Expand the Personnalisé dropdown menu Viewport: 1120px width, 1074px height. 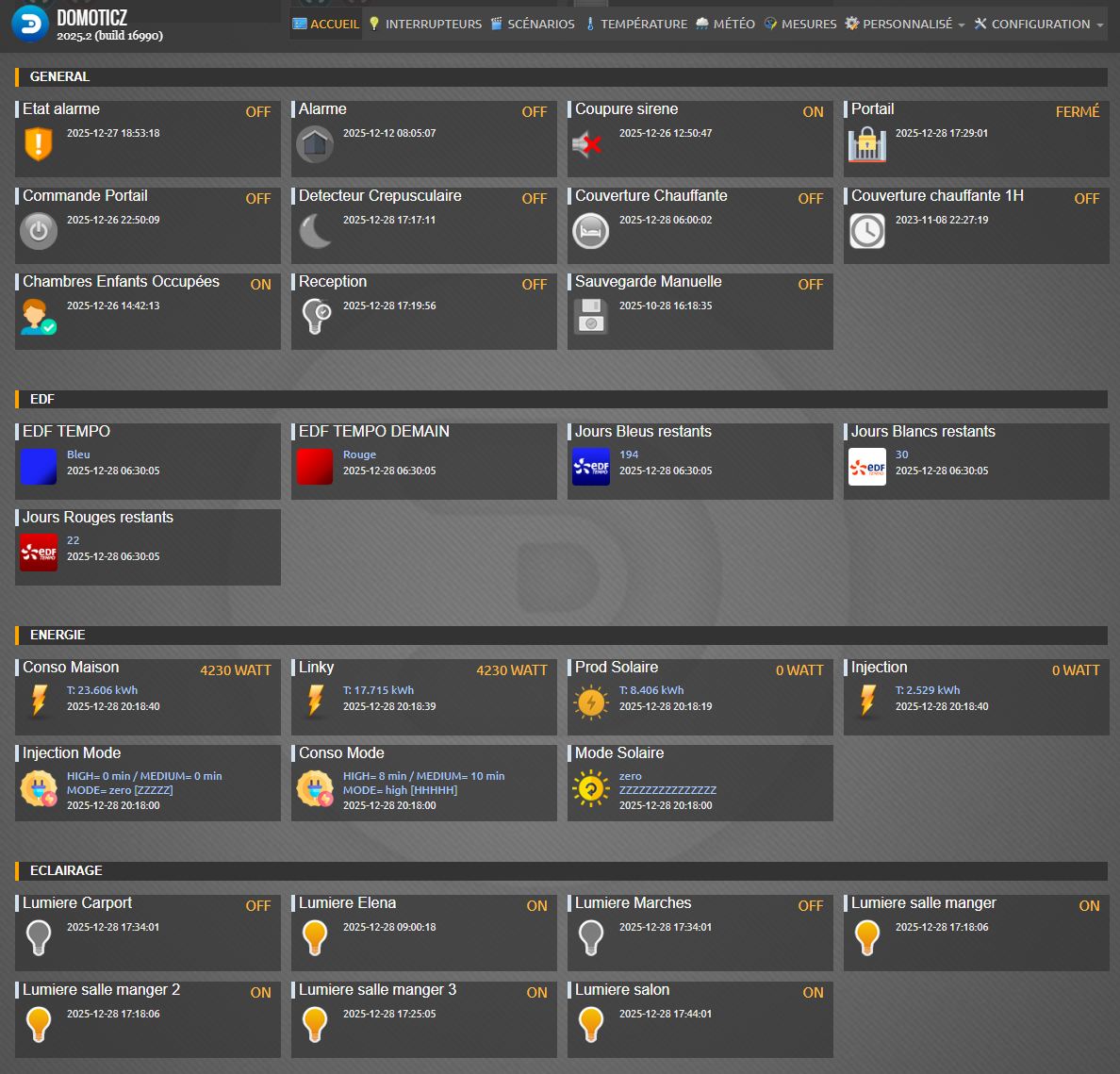pos(905,24)
